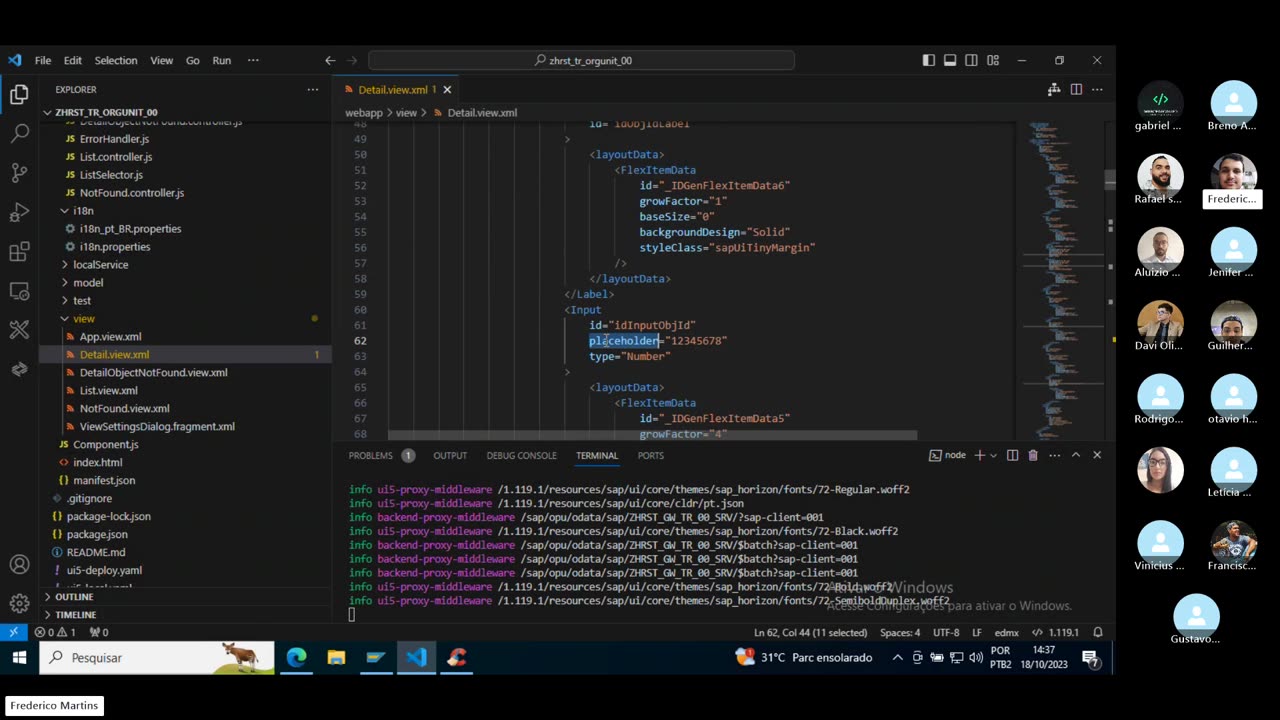This screenshot has height=720, width=1280.
Task: Open the View menu
Action: tap(161, 60)
